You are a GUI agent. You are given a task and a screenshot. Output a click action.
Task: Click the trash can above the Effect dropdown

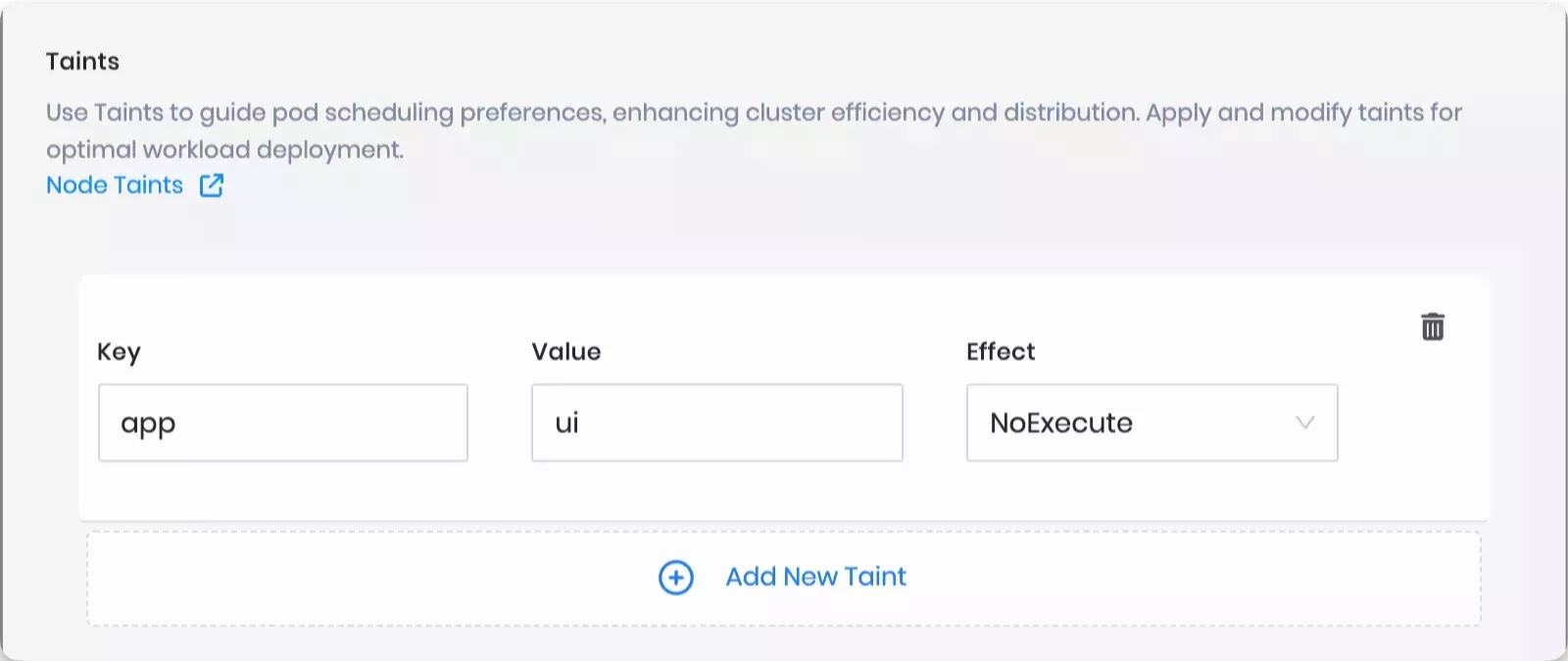[1432, 327]
